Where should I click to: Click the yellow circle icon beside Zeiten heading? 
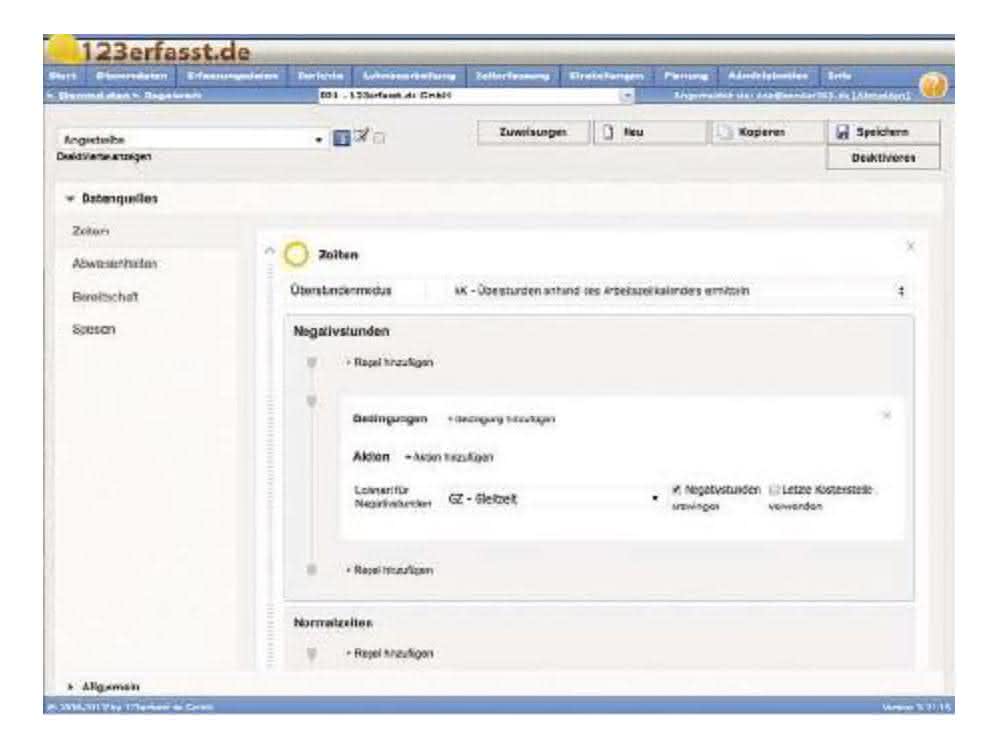tap(296, 254)
